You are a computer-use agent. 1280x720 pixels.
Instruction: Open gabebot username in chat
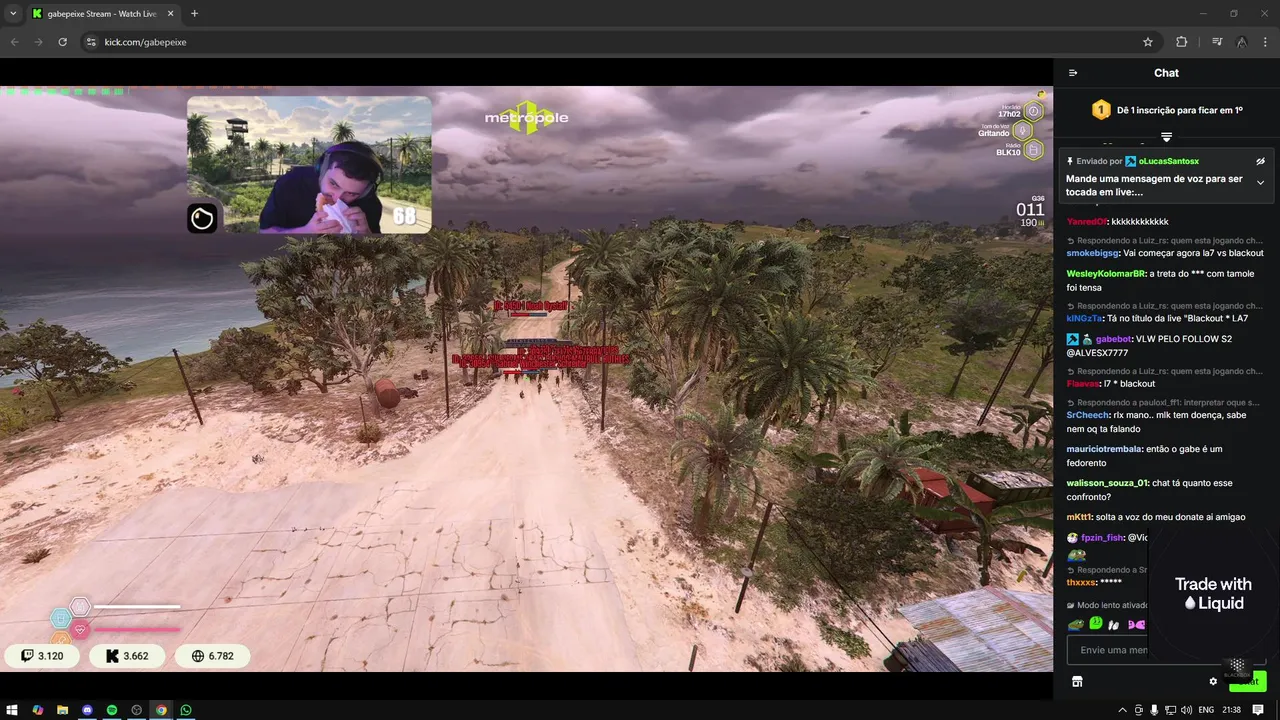click(x=1113, y=339)
